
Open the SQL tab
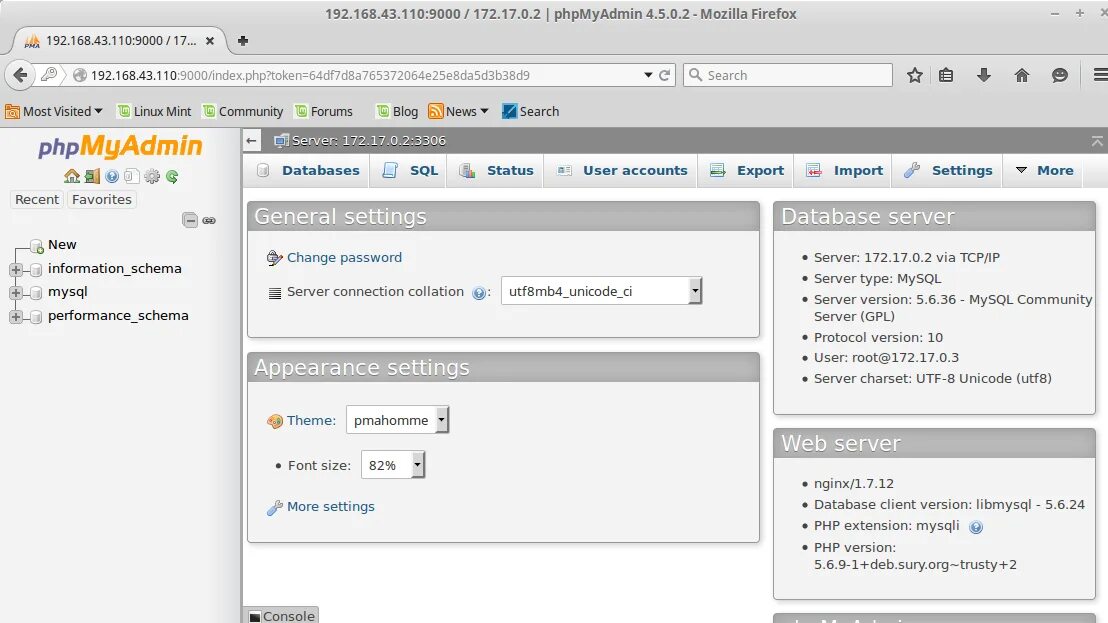[x=410, y=170]
